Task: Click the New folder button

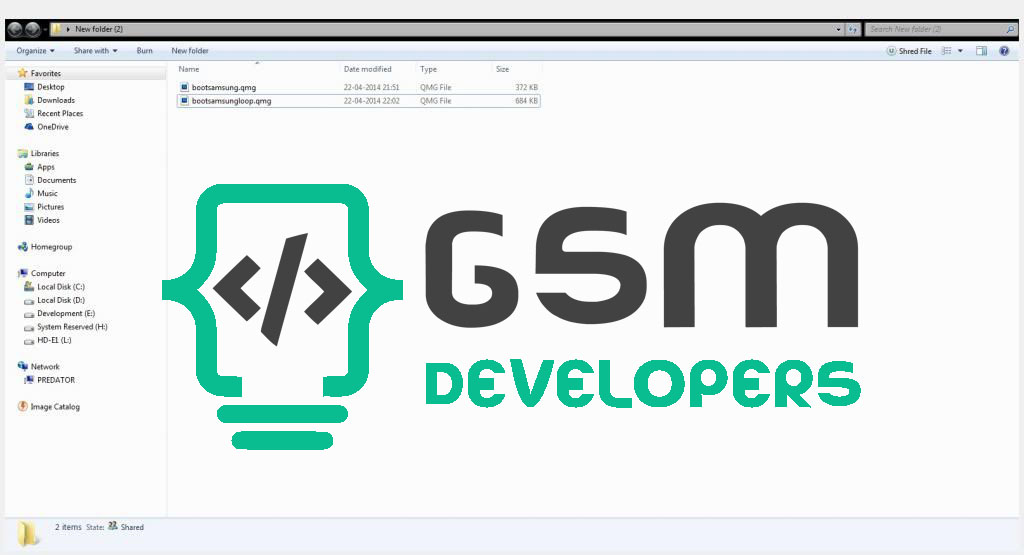Action: pyautogui.click(x=190, y=50)
